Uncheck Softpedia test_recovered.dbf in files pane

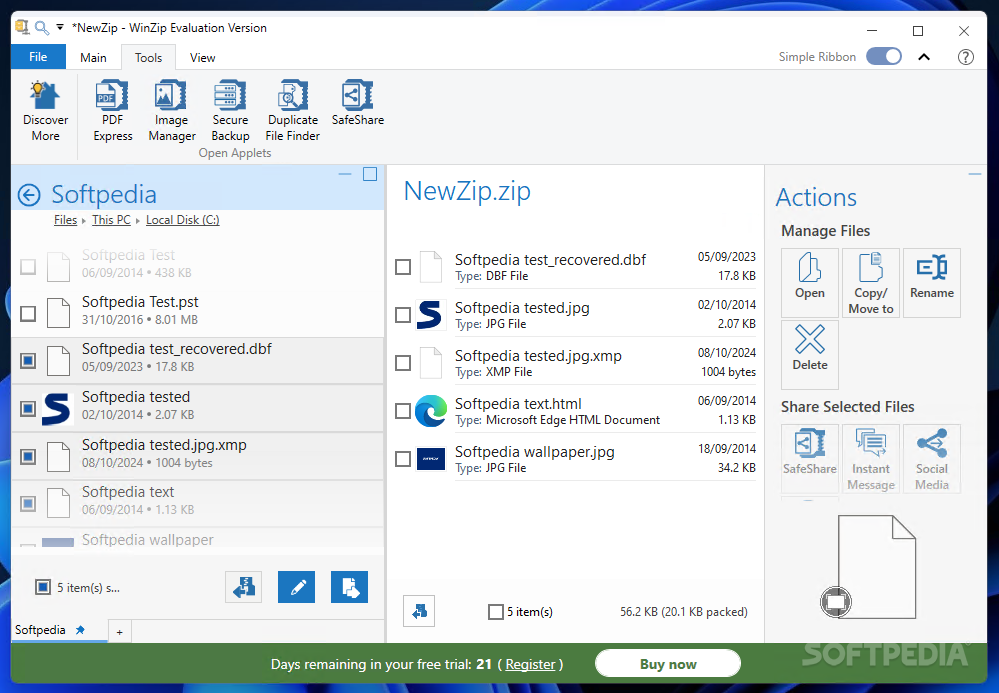[x=28, y=361]
